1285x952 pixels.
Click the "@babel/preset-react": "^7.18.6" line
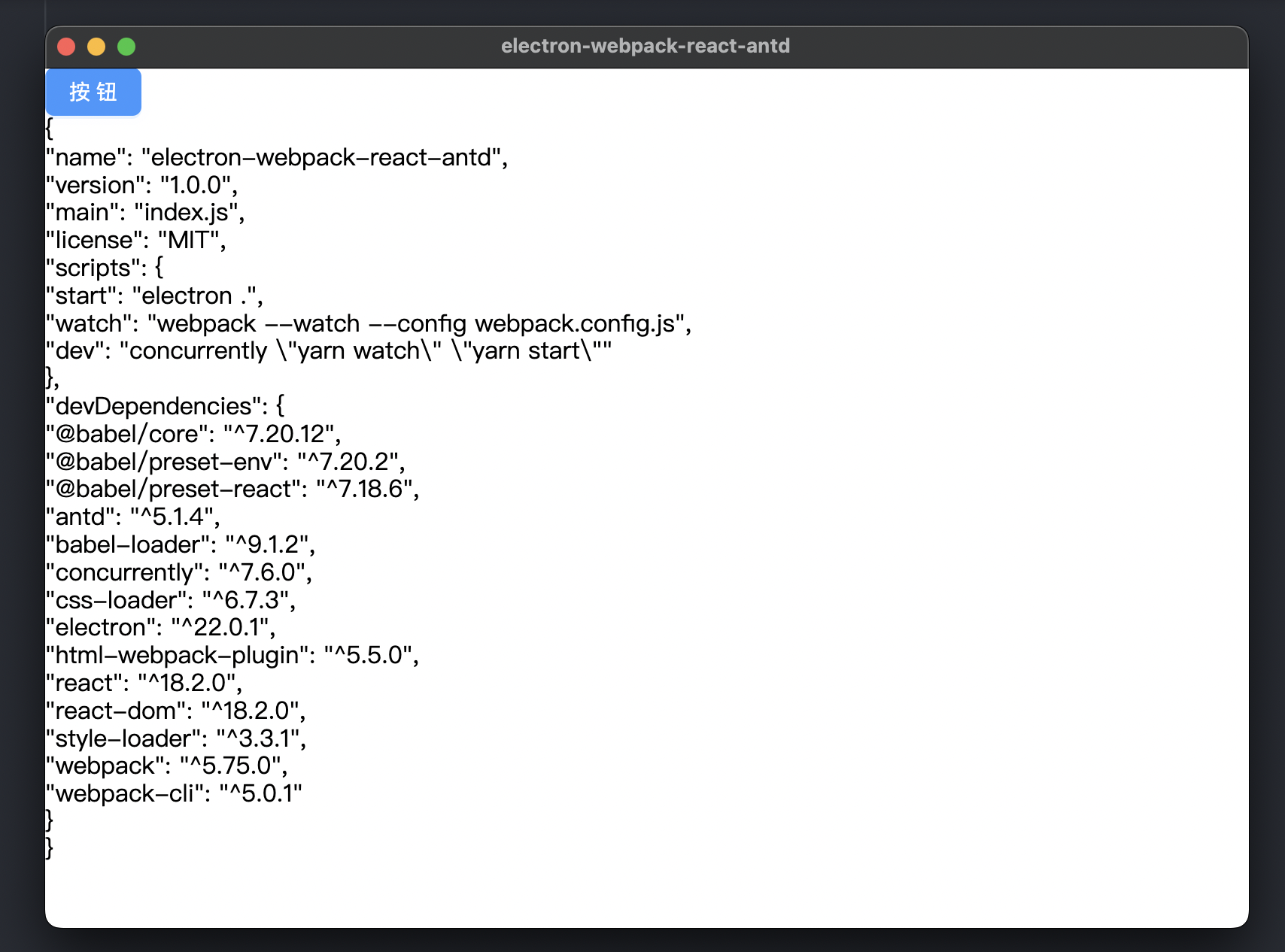point(232,490)
